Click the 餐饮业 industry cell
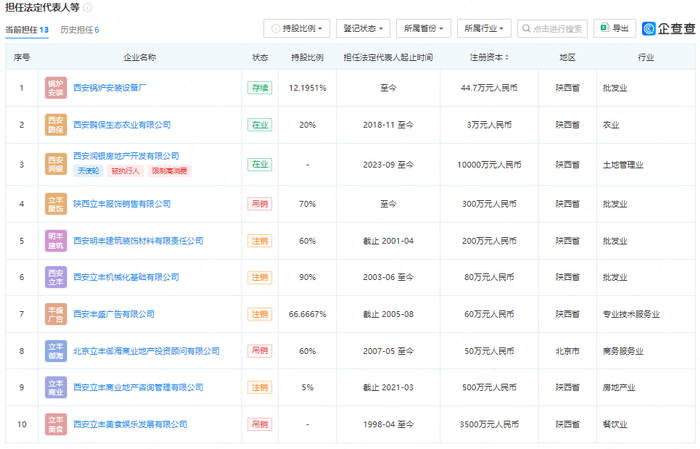Image resolution: width=700 pixels, height=449 pixels. click(615, 424)
